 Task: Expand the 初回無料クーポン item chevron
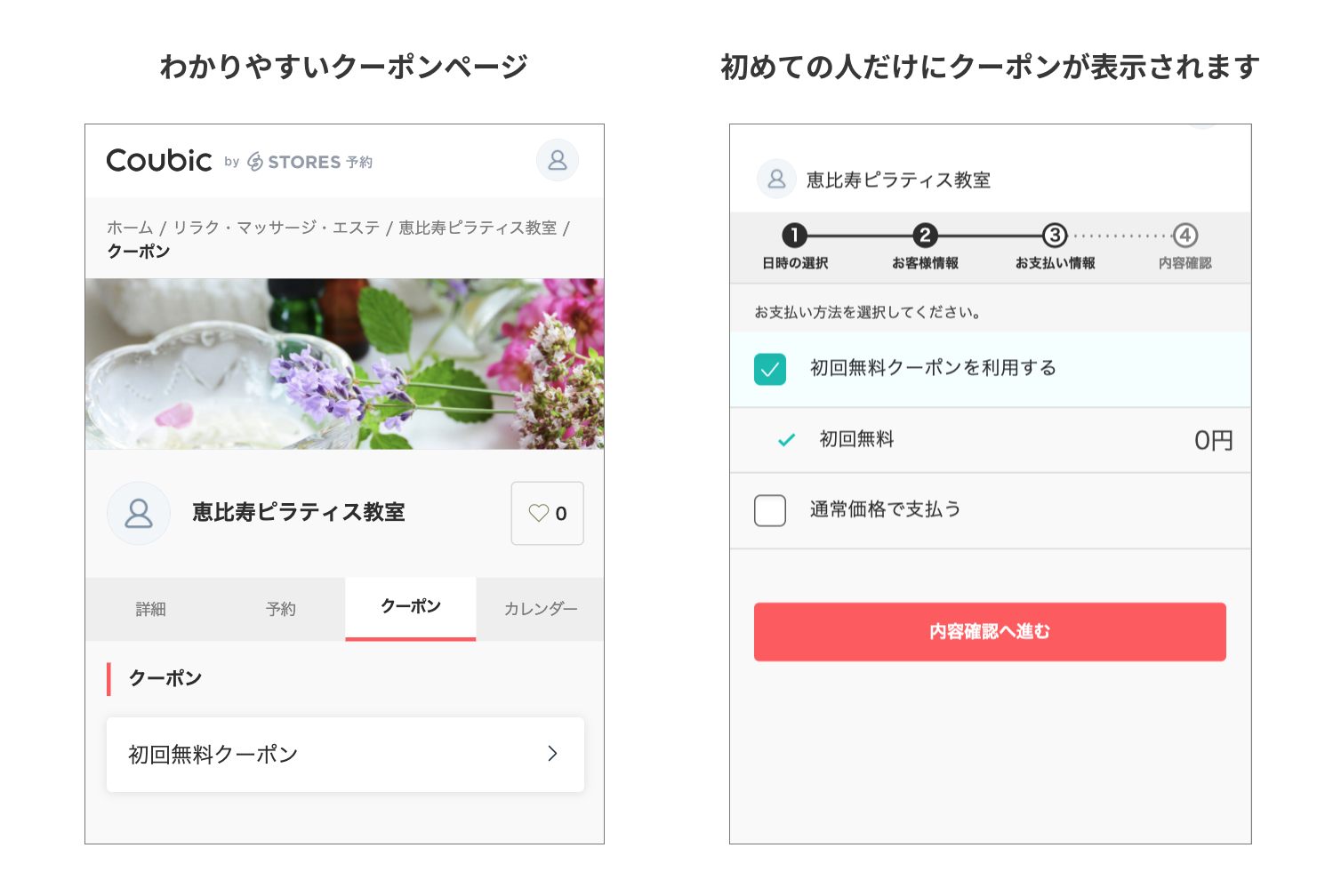pos(553,754)
